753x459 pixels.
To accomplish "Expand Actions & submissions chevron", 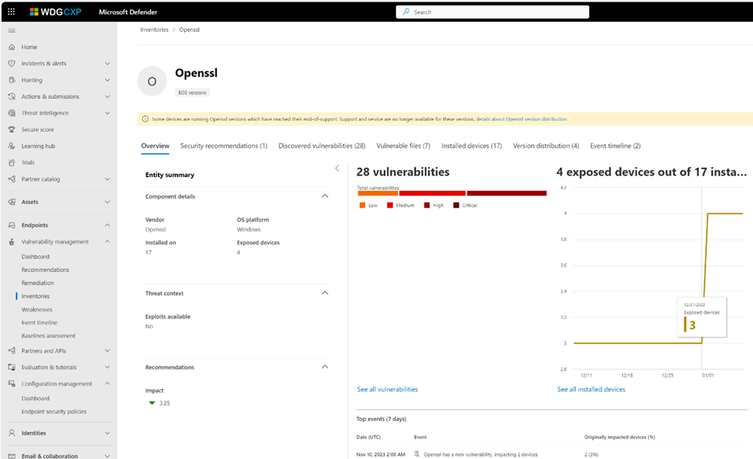I will (107, 97).
